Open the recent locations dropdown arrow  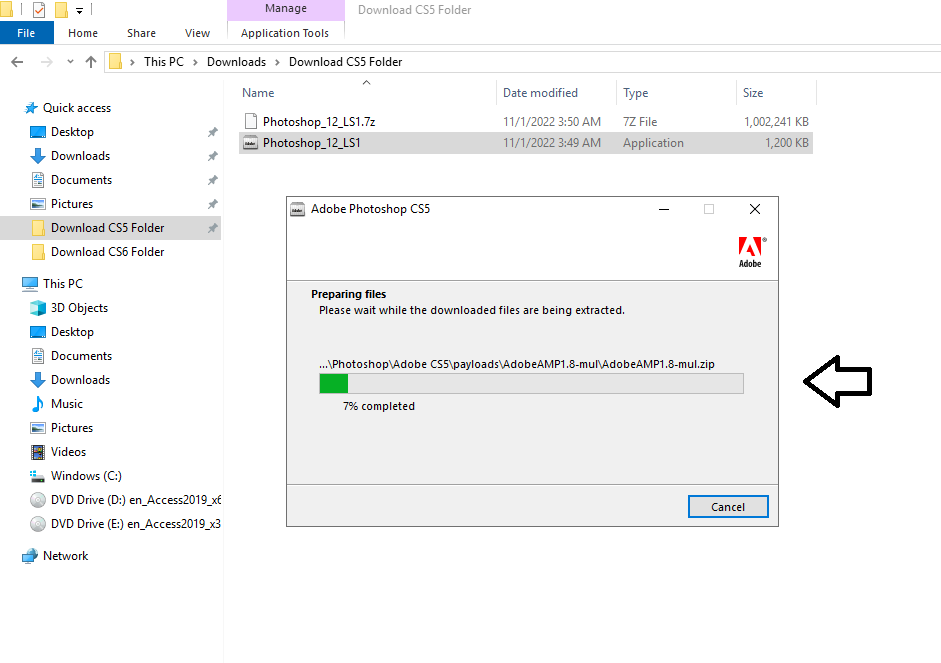[70, 62]
